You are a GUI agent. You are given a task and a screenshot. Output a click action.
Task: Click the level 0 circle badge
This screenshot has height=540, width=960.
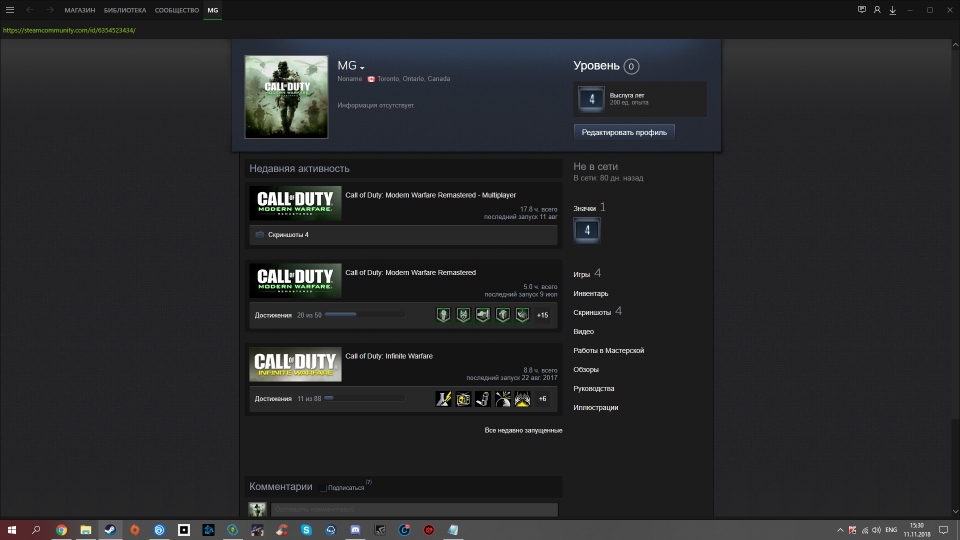tap(631, 66)
